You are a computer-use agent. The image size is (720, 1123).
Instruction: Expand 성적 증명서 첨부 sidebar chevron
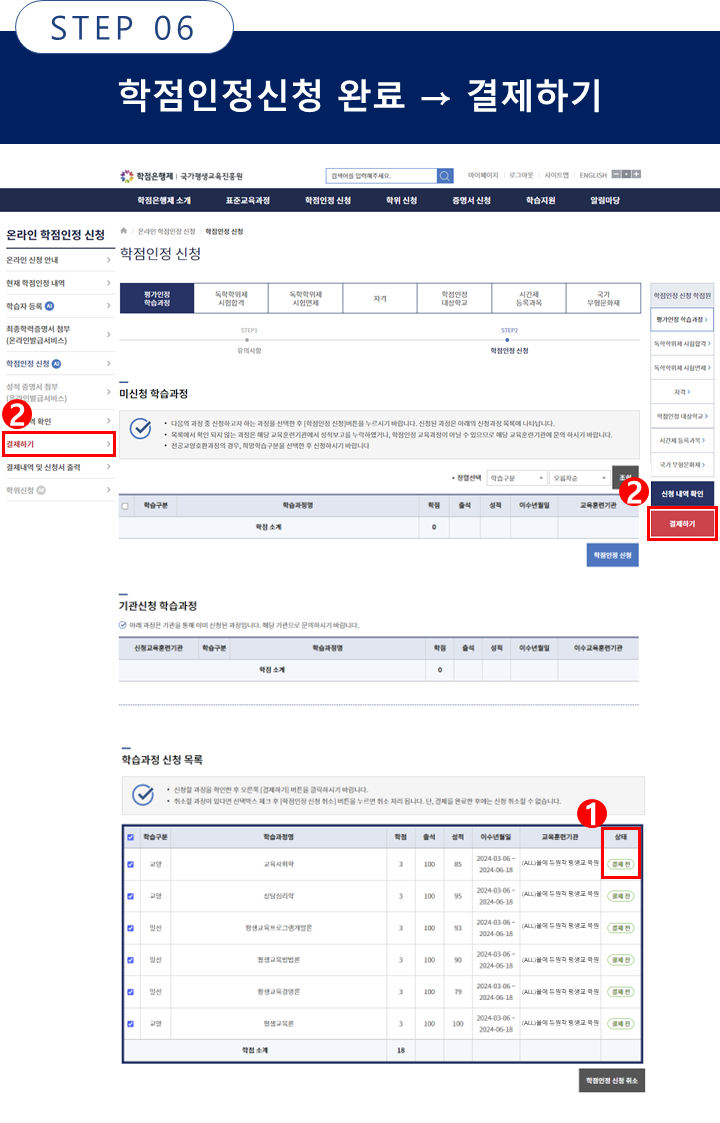click(x=109, y=392)
